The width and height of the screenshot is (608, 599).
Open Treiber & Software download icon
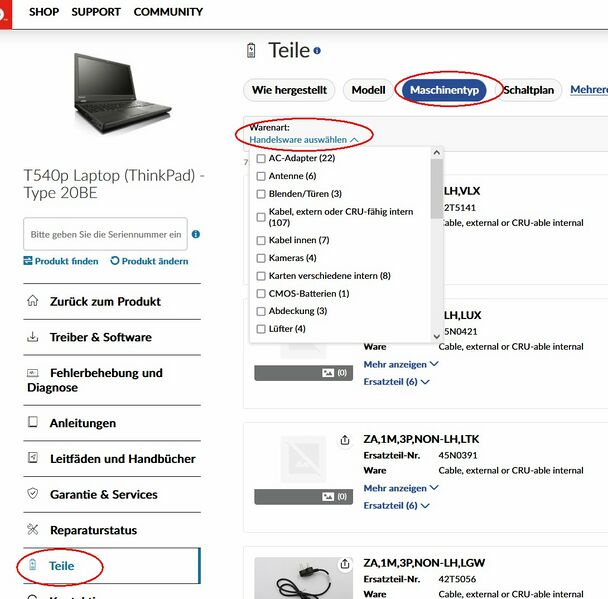[x=33, y=337]
